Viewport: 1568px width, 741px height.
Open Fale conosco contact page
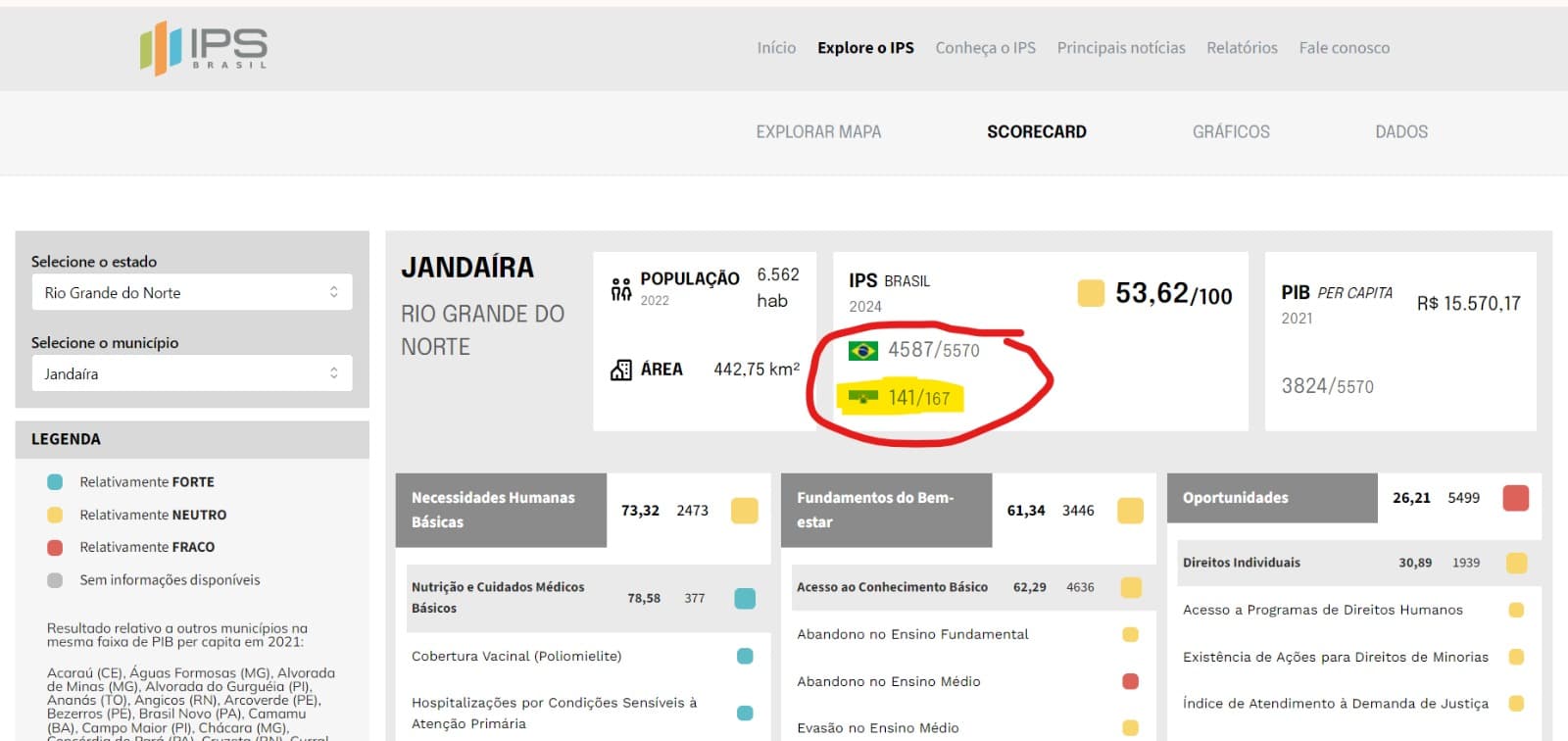(1345, 47)
